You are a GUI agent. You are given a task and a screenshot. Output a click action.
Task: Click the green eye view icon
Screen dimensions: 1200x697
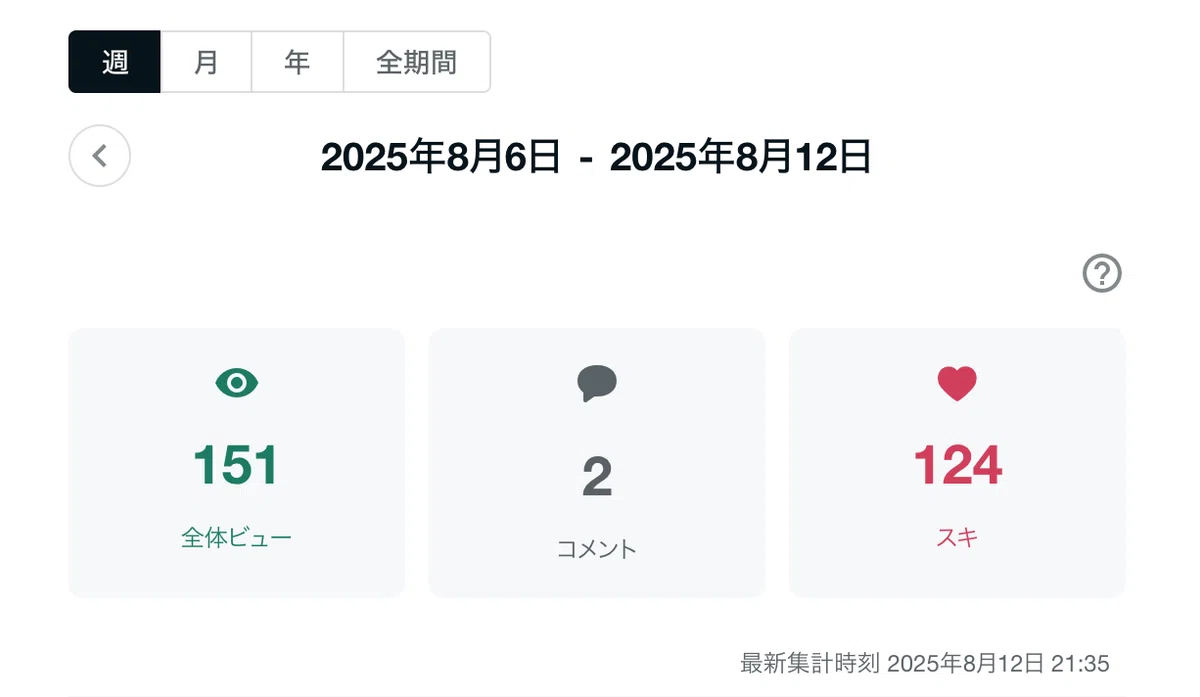tap(237, 382)
